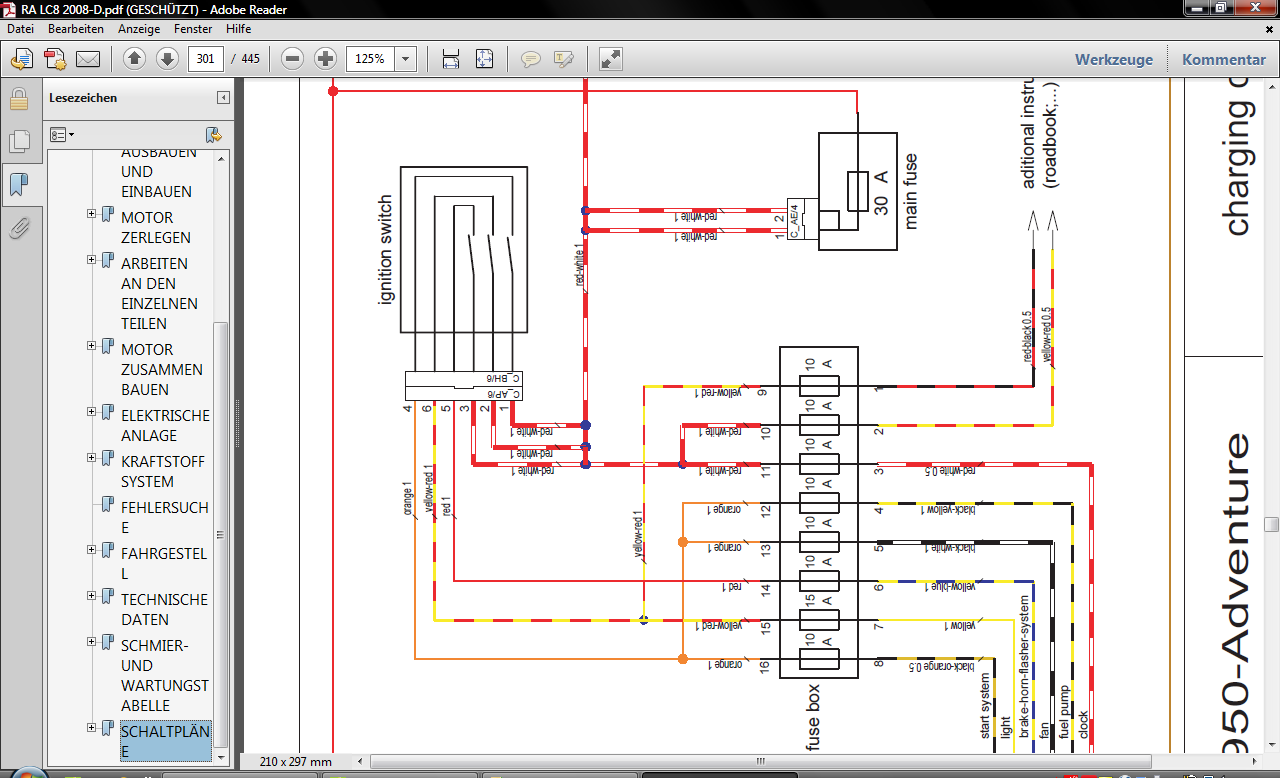The image size is (1280, 778).
Task: Zoom in with the plus button
Action: [325, 59]
